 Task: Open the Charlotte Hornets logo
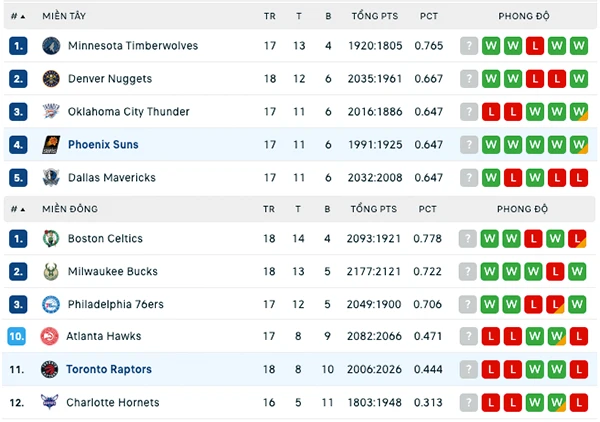tap(50, 402)
